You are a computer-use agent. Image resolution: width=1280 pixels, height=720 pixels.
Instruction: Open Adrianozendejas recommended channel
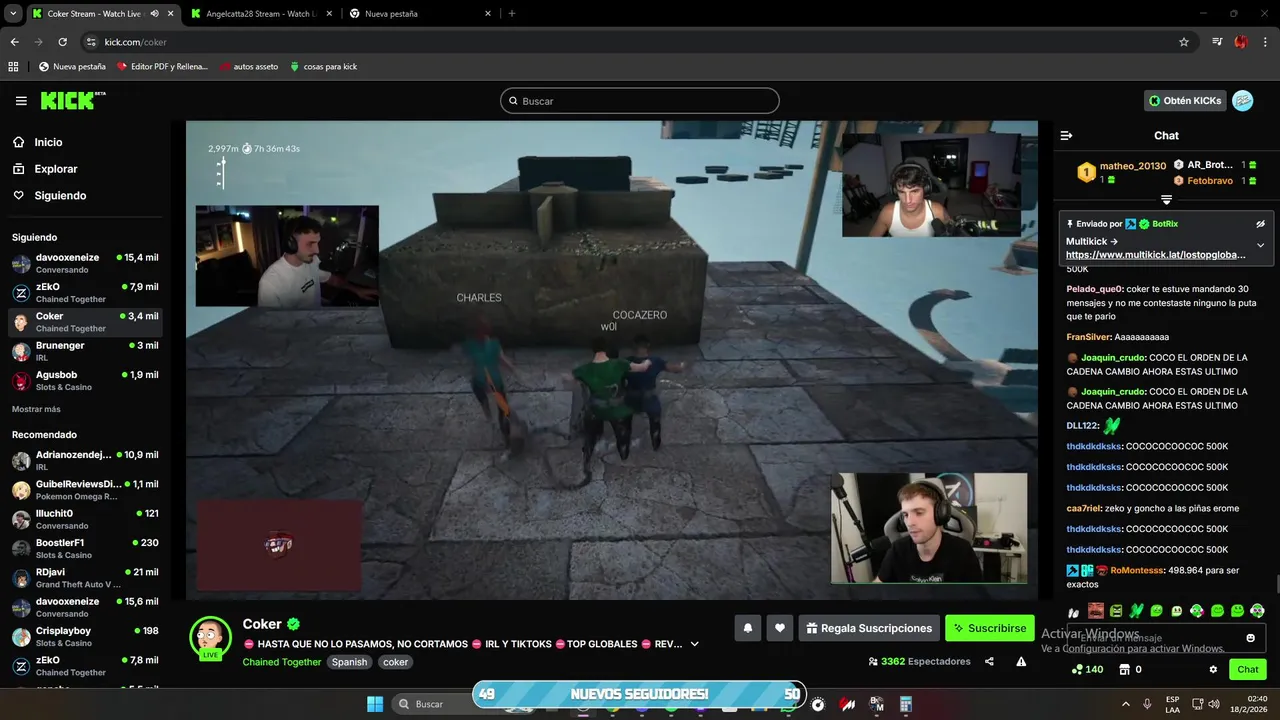(x=85, y=461)
